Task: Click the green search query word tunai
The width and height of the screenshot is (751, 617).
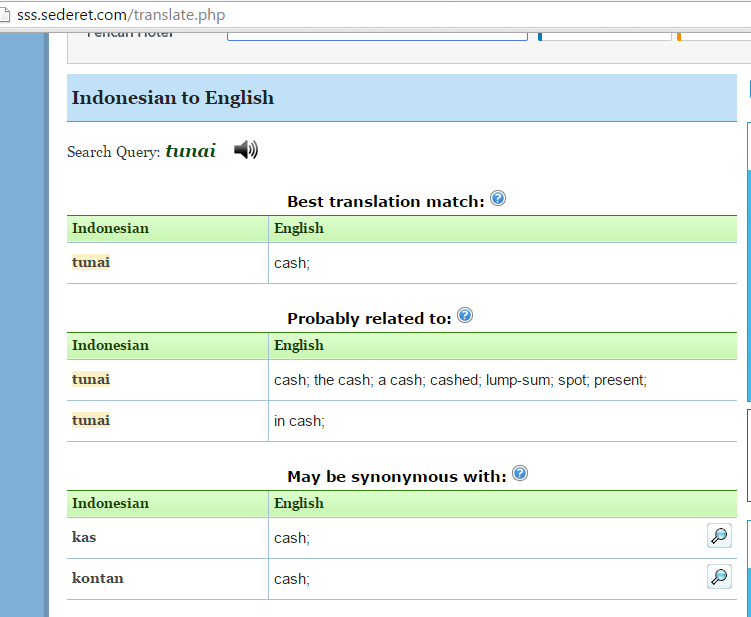Action: (190, 151)
